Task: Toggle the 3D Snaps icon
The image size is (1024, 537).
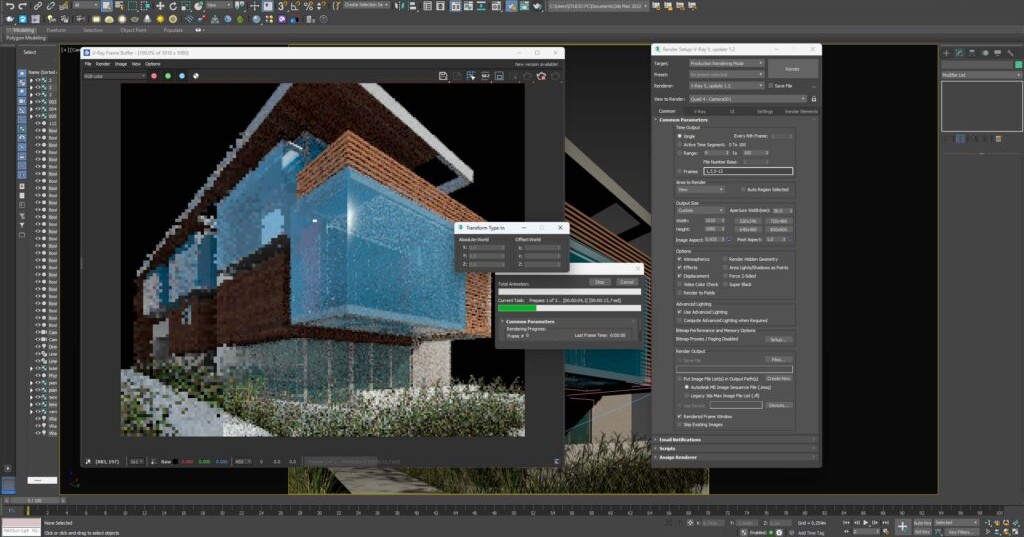Action: point(282,6)
